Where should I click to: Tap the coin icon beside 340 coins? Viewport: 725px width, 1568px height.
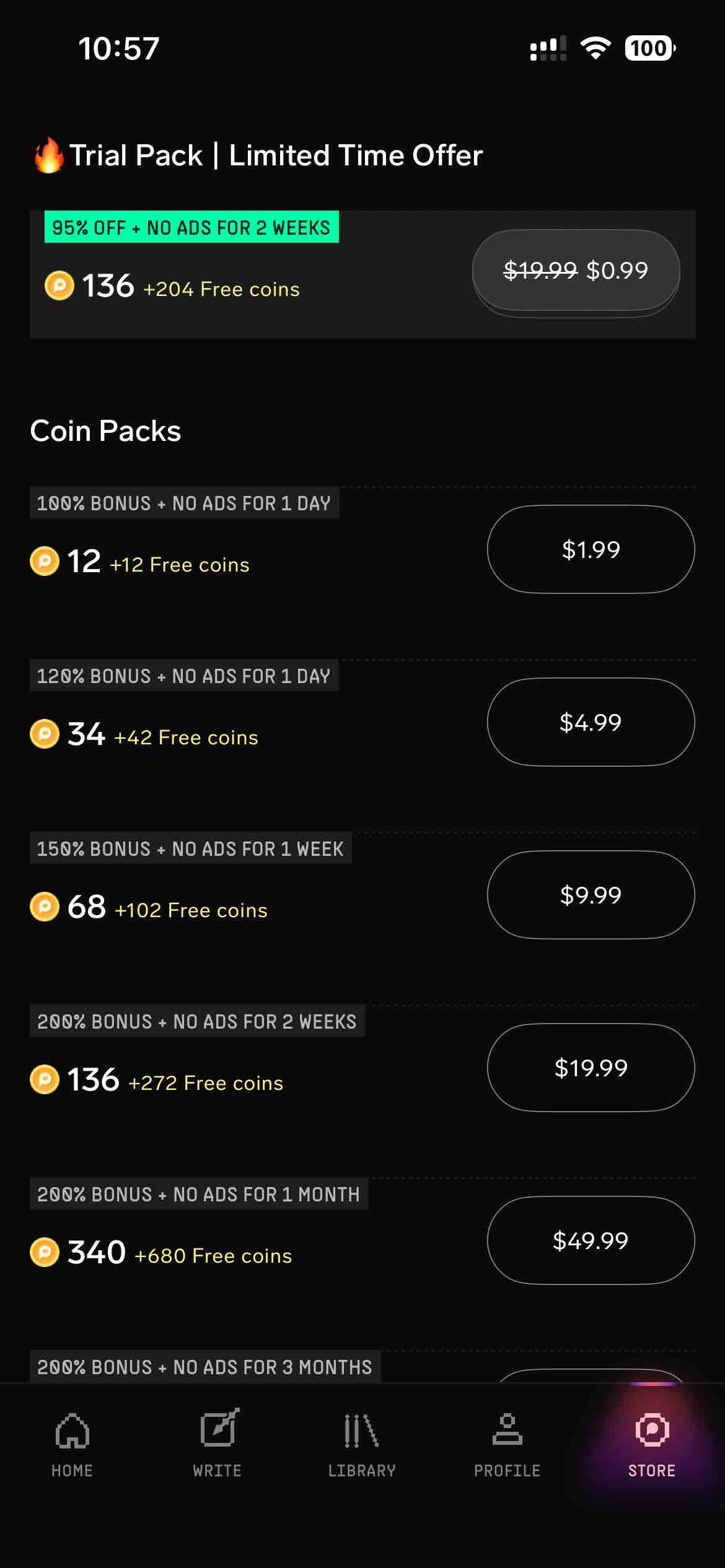45,1252
